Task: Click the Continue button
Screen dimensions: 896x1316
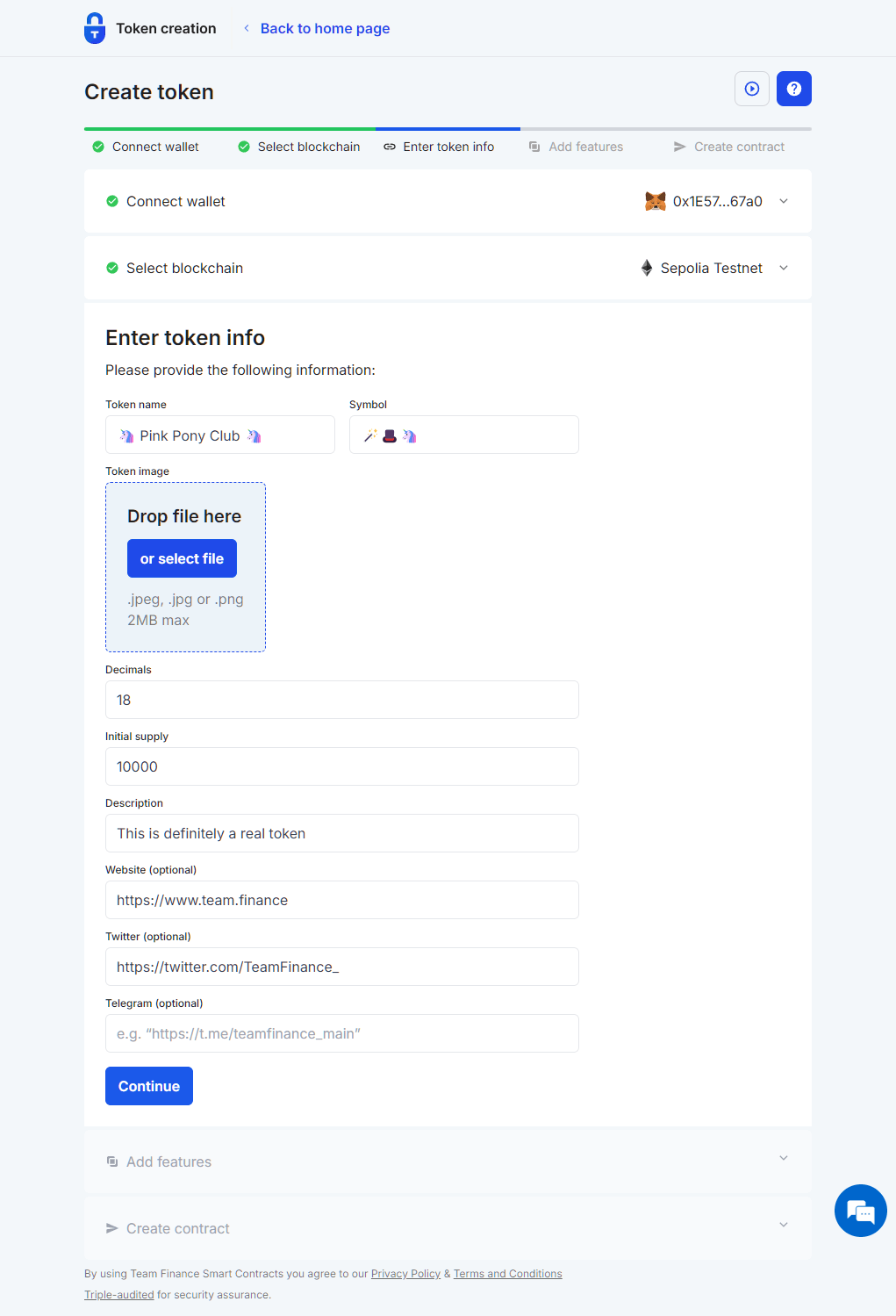Action: coord(148,1086)
